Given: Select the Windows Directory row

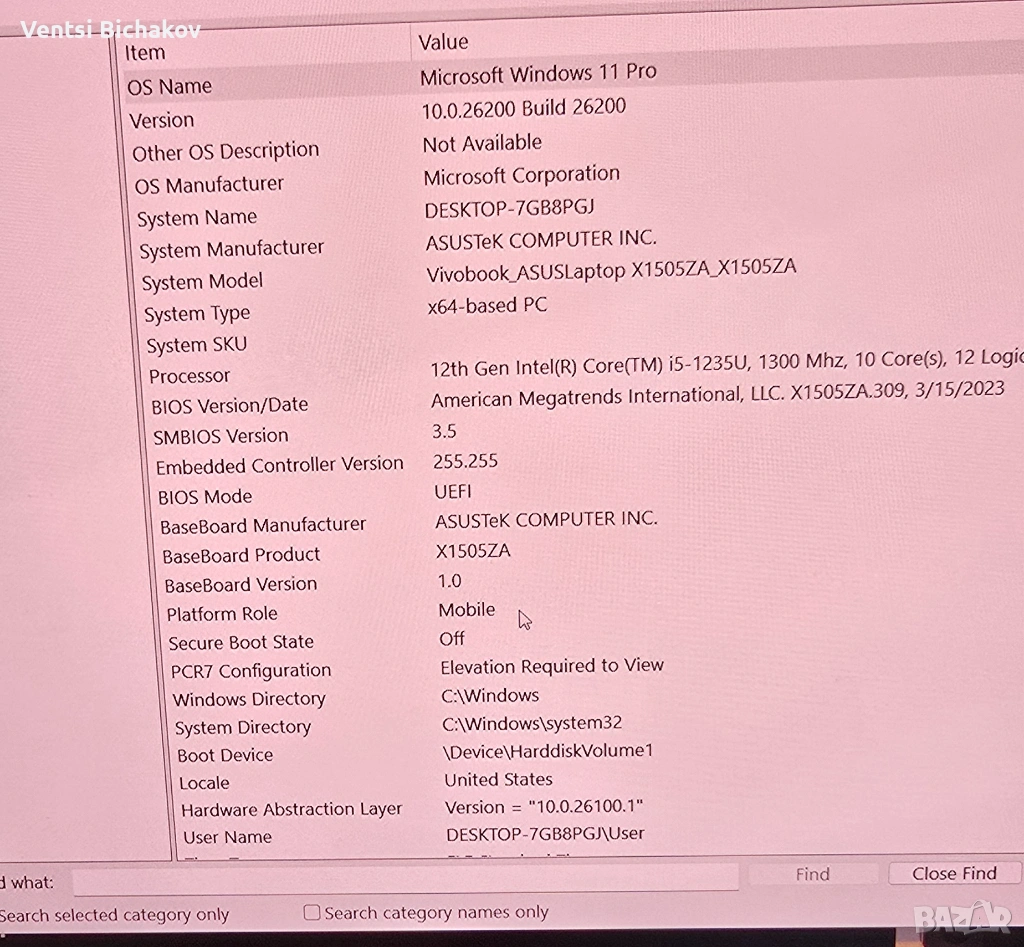Looking at the screenshot, I should coord(249,699).
